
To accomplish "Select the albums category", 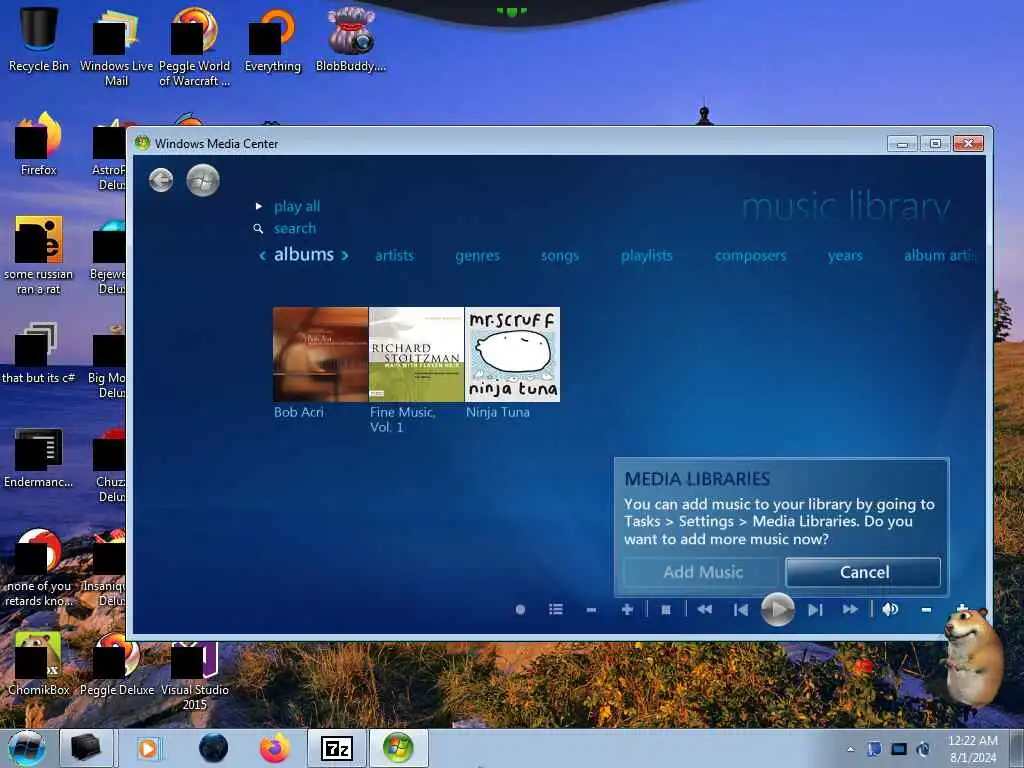I will (x=304, y=254).
